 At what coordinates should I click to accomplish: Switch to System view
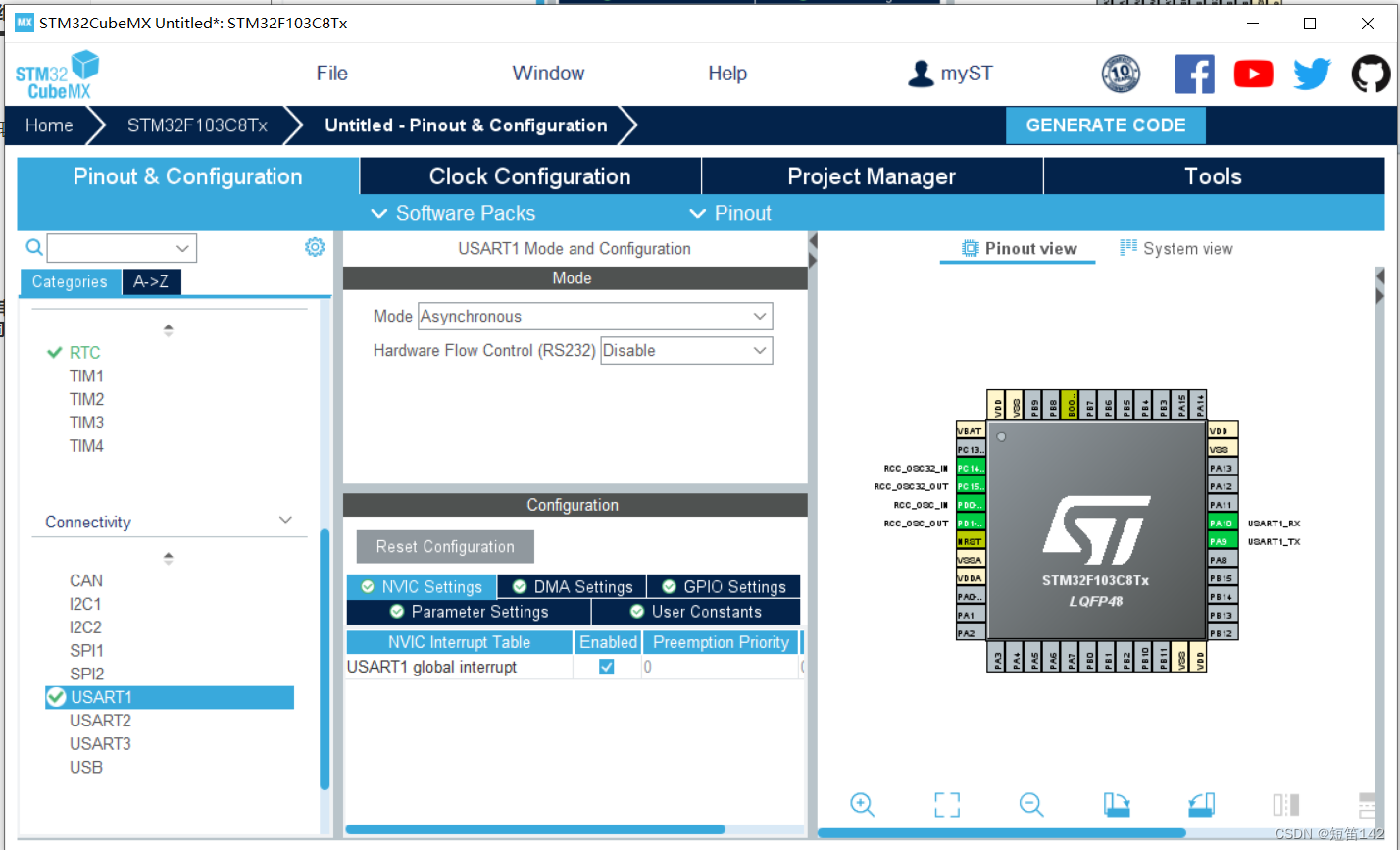click(1176, 249)
